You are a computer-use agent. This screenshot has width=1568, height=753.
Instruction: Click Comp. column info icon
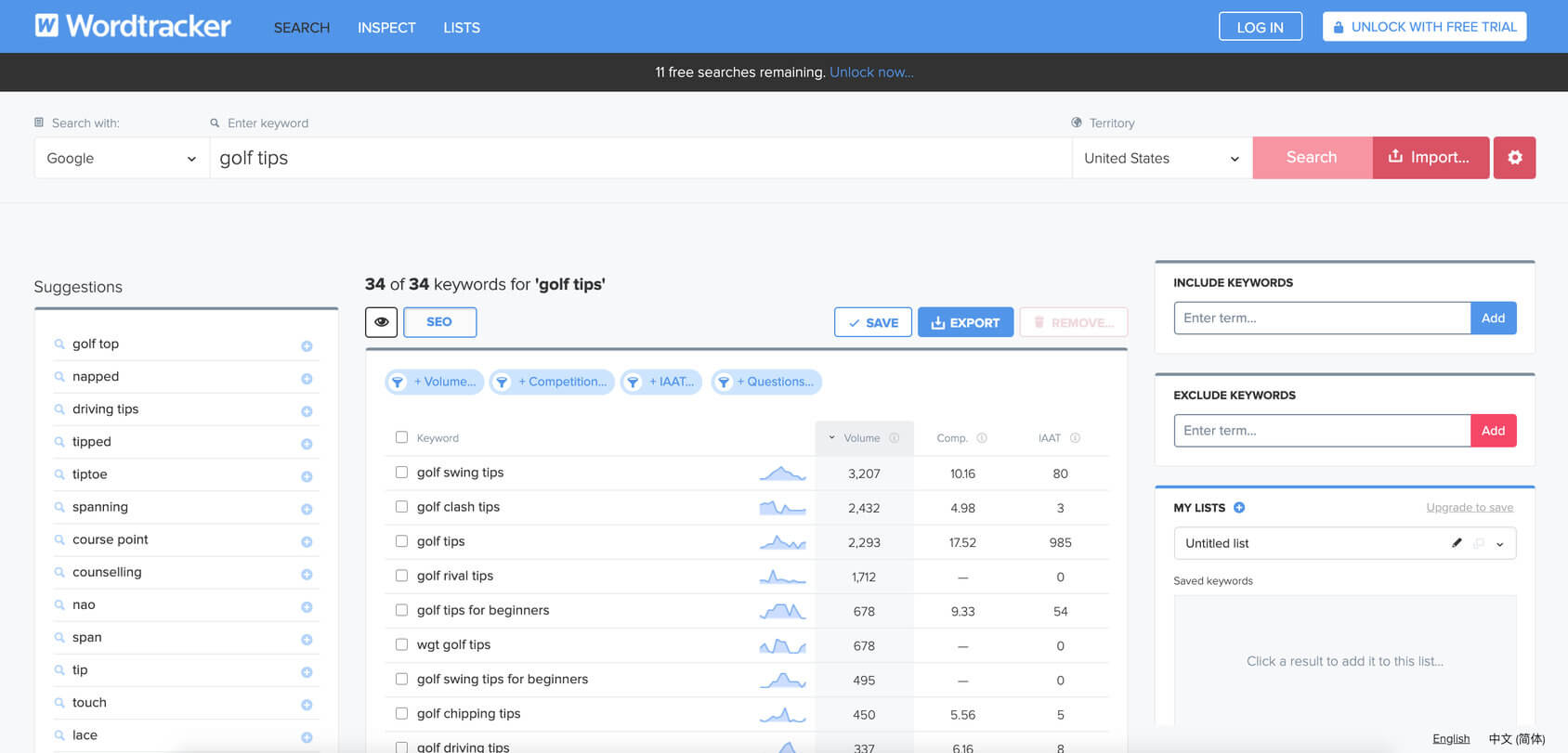[982, 438]
